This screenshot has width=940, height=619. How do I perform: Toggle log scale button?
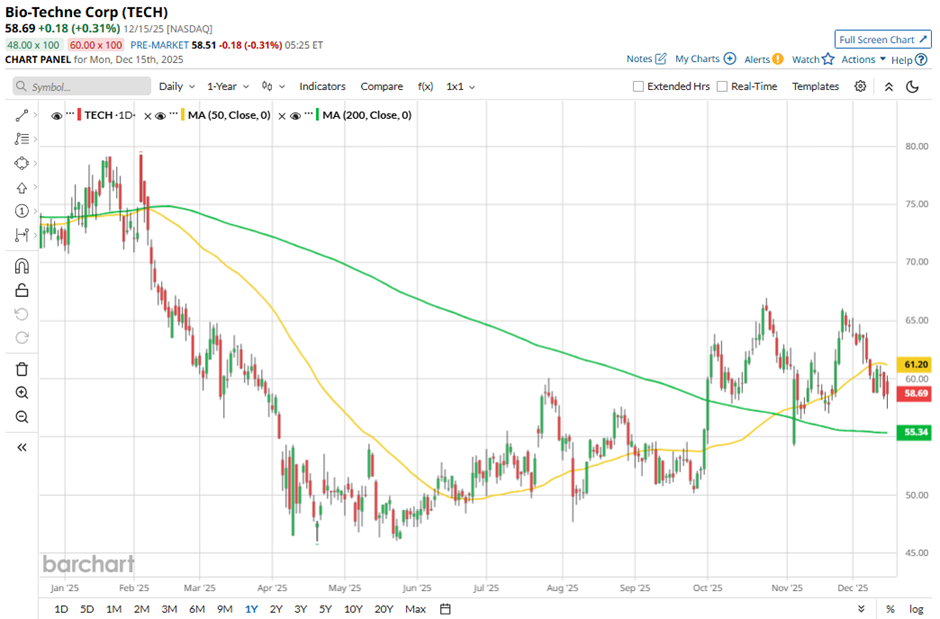(x=916, y=609)
